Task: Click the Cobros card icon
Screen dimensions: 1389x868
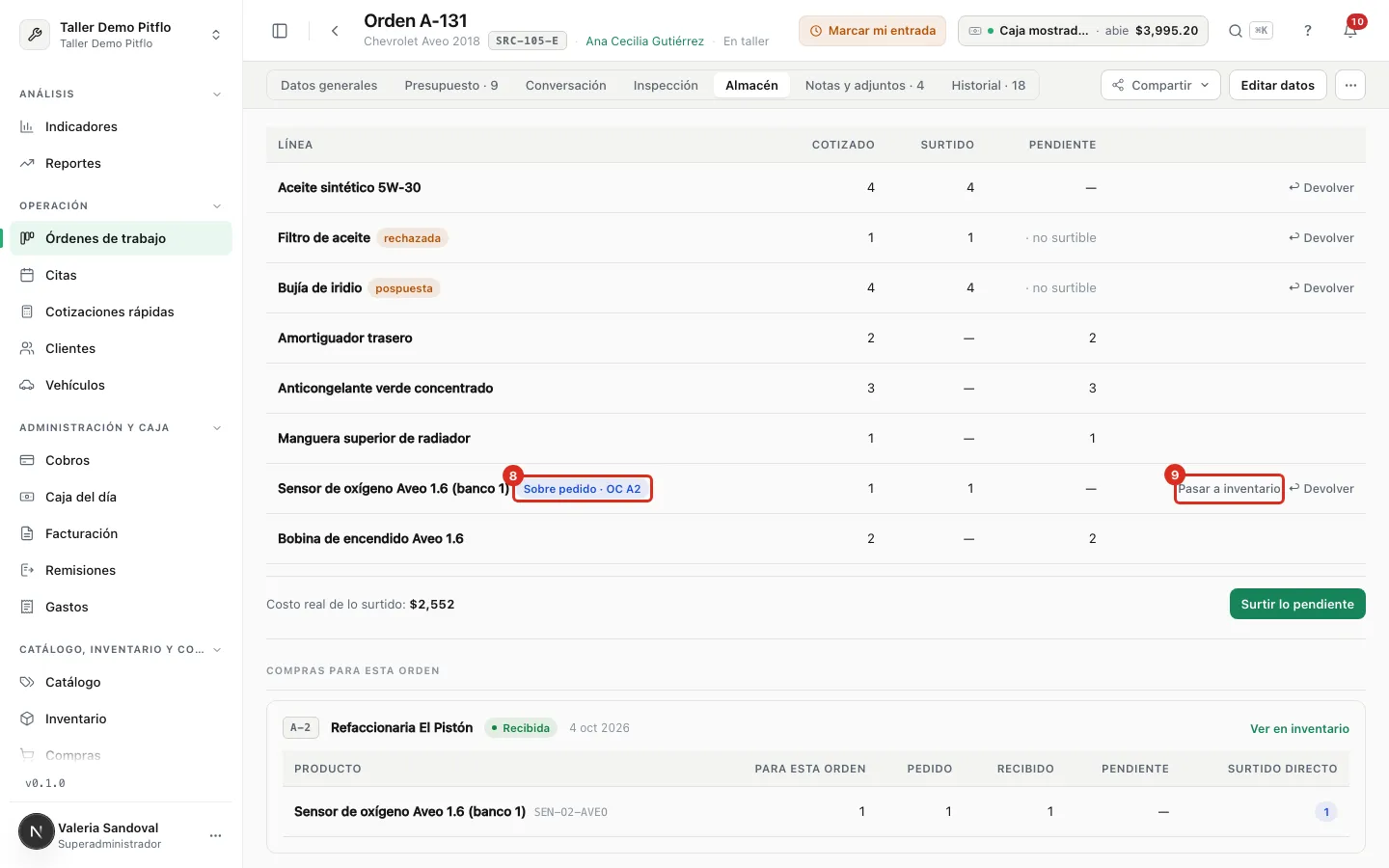Action: click(x=27, y=460)
